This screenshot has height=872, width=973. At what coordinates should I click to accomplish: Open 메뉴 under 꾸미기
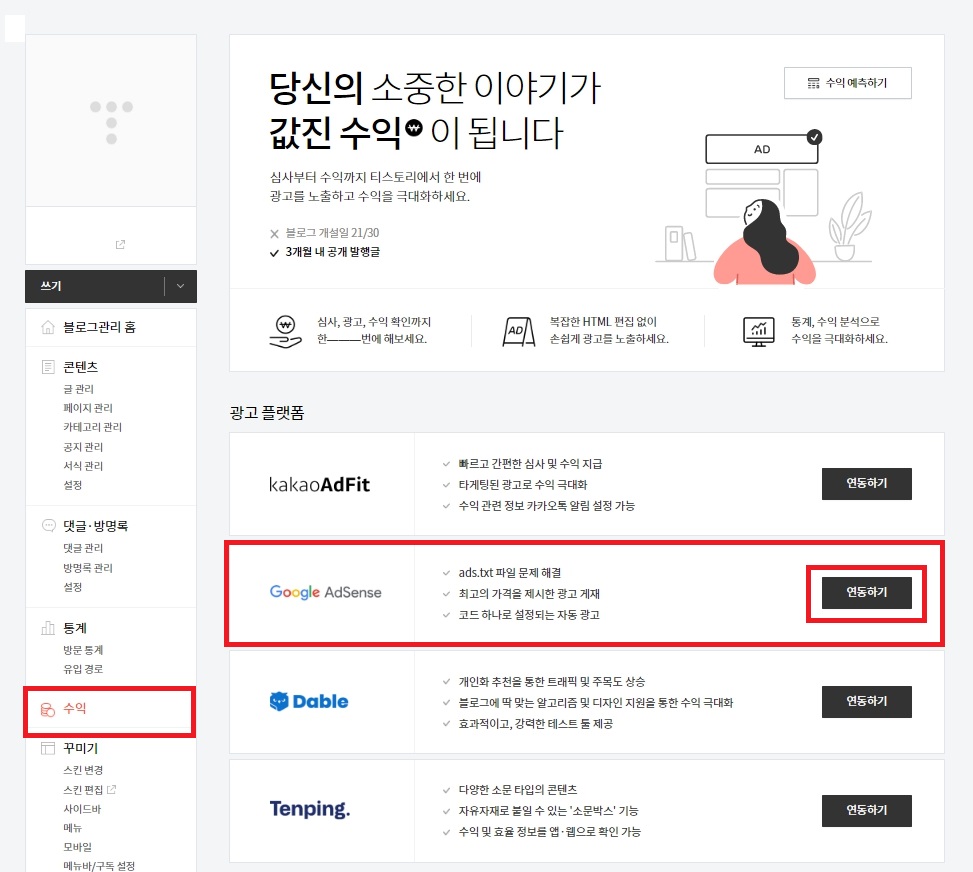73,828
